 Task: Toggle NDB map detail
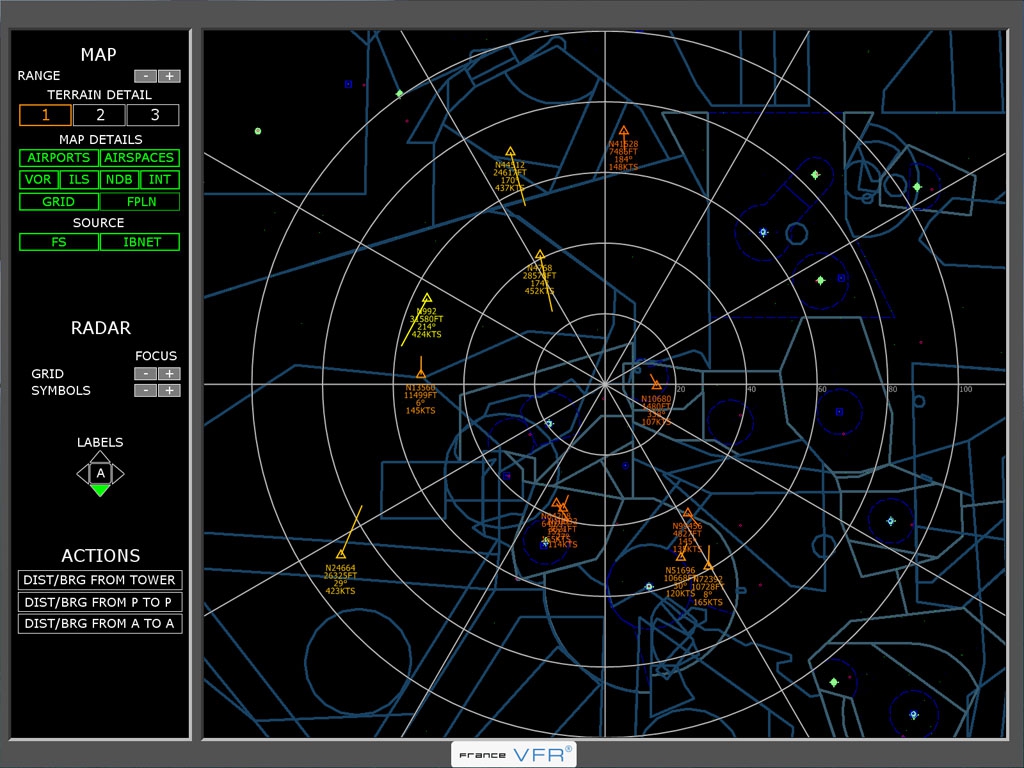point(120,180)
